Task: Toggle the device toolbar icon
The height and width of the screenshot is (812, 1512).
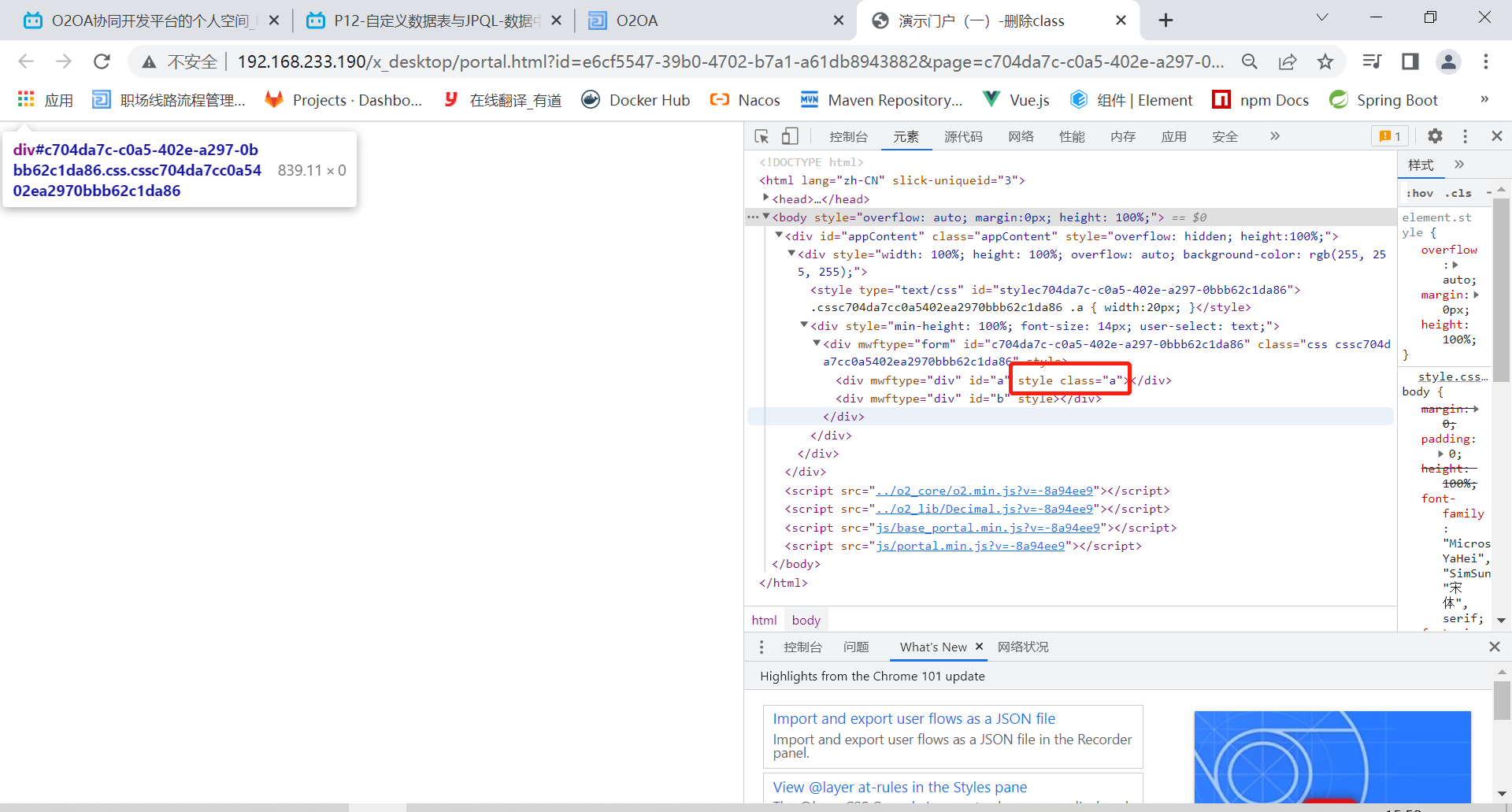Action: coord(789,136)
